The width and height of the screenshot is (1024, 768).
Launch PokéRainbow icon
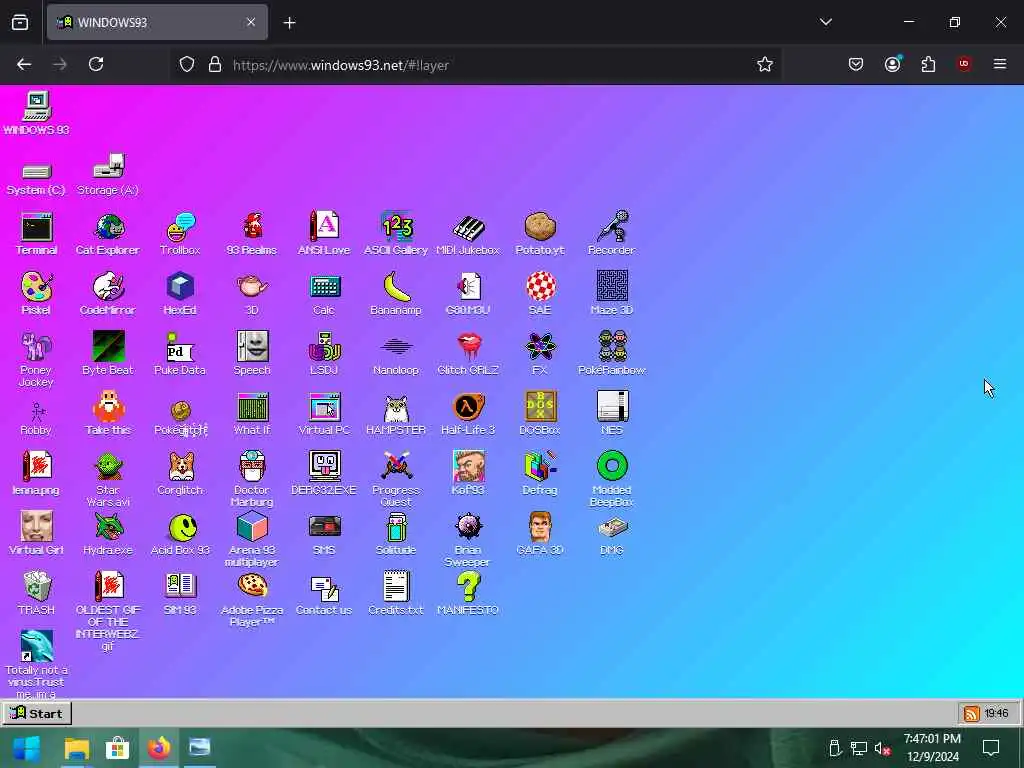coord(612,347)
